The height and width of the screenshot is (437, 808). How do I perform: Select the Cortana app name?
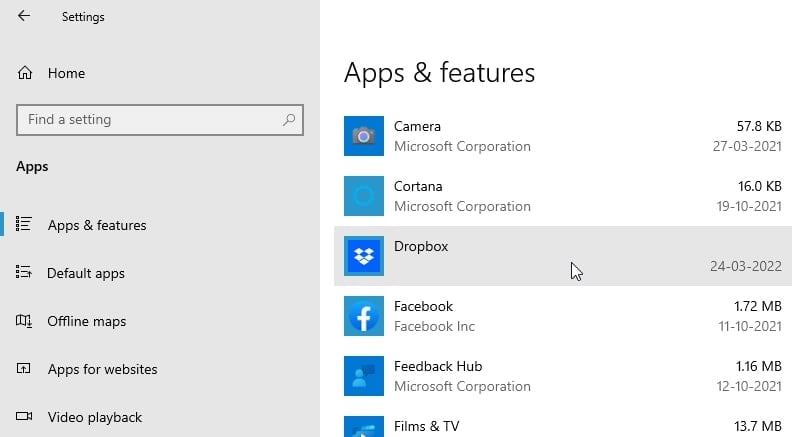pos(418,186)
